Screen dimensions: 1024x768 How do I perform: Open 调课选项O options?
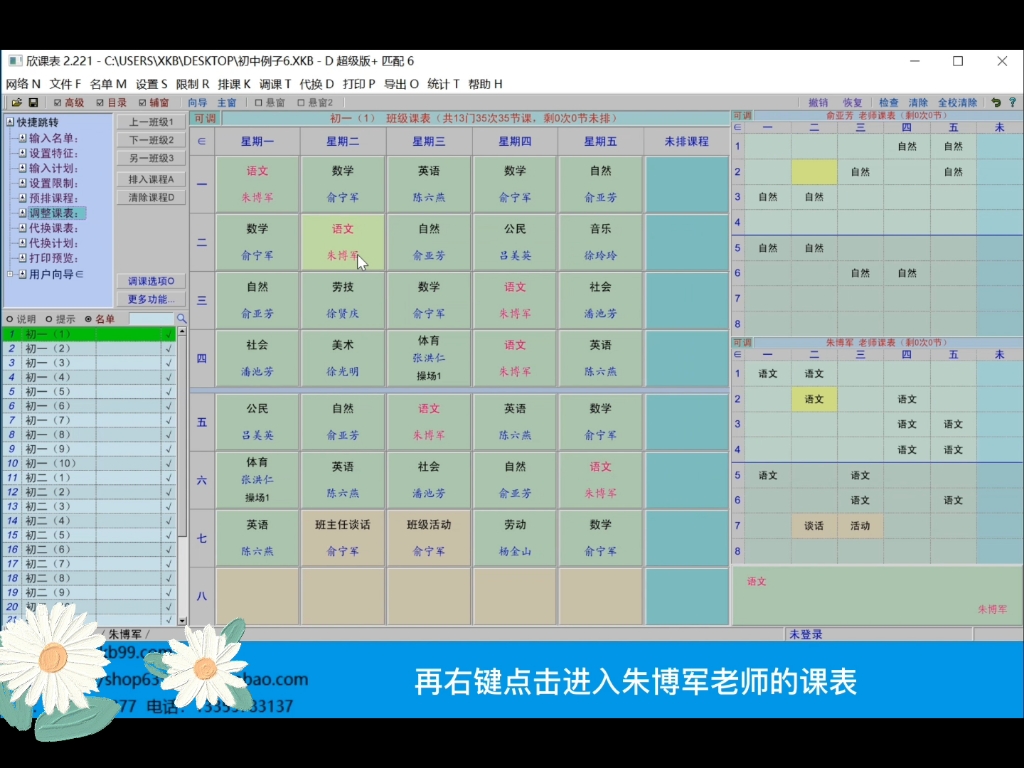[x=150, y=281]
